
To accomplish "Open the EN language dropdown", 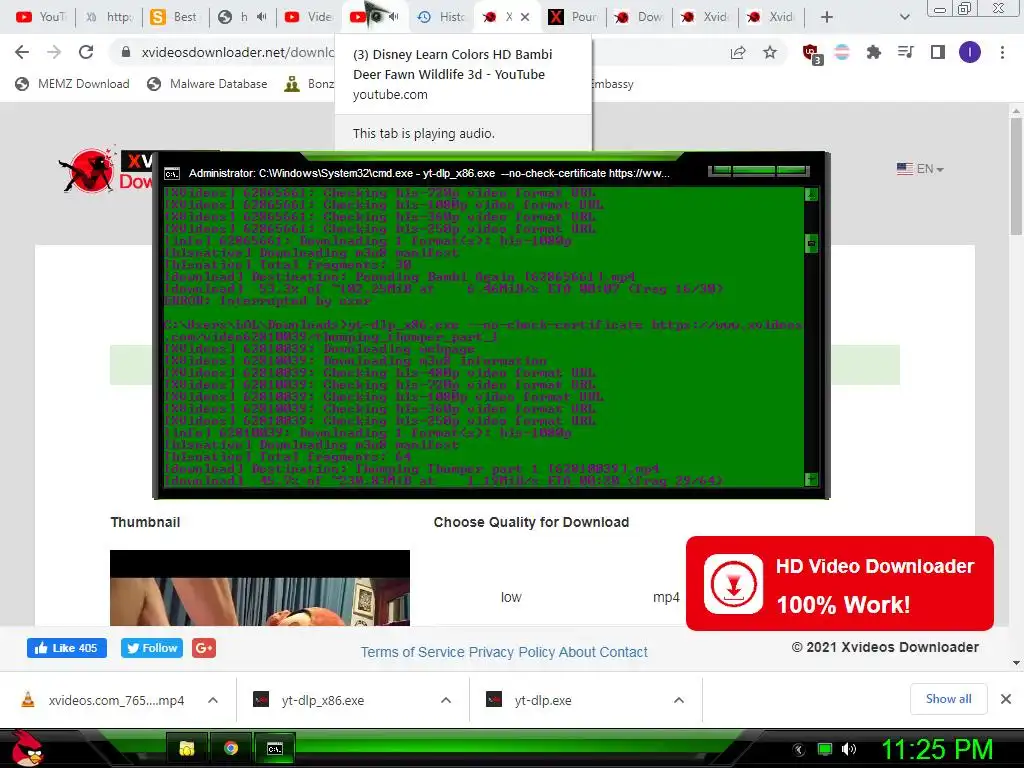I will pos(920,169).
